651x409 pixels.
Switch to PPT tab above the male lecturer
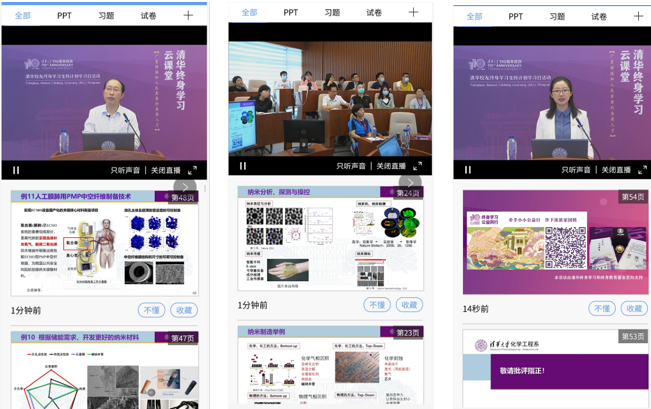pos(65,16)
